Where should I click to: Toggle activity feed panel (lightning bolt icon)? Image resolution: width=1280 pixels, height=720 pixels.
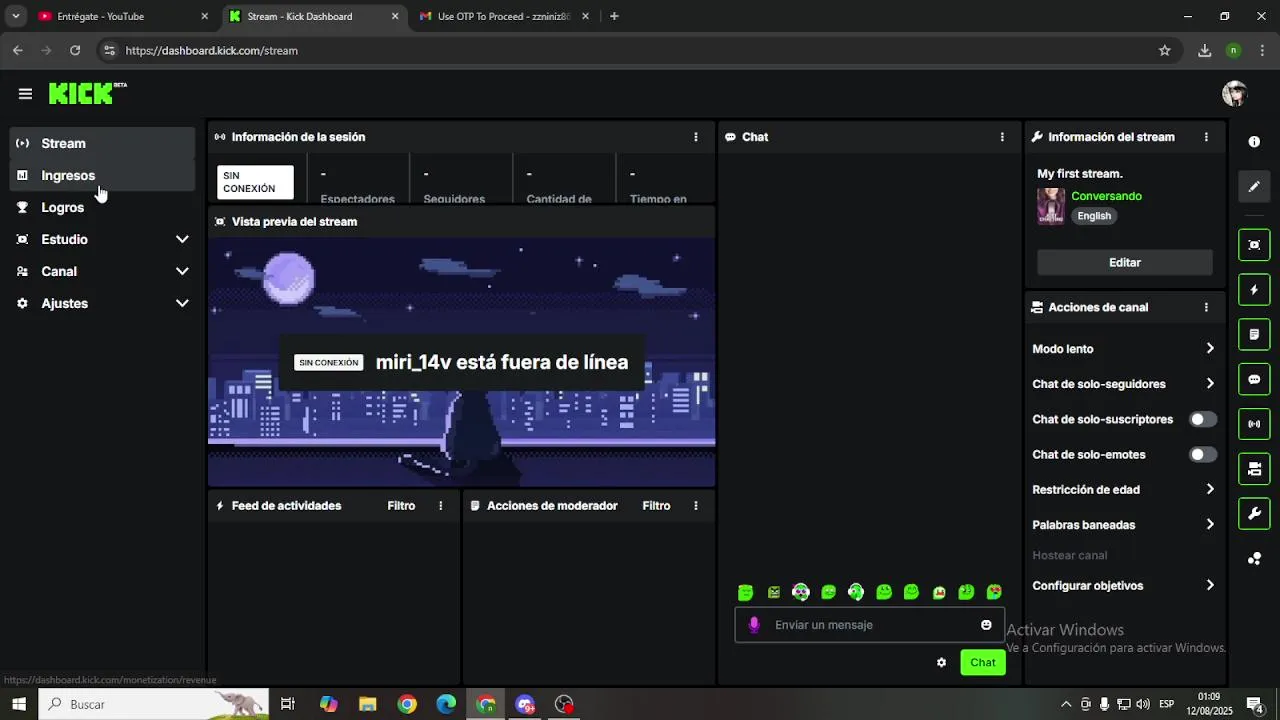click(1254, 290)
